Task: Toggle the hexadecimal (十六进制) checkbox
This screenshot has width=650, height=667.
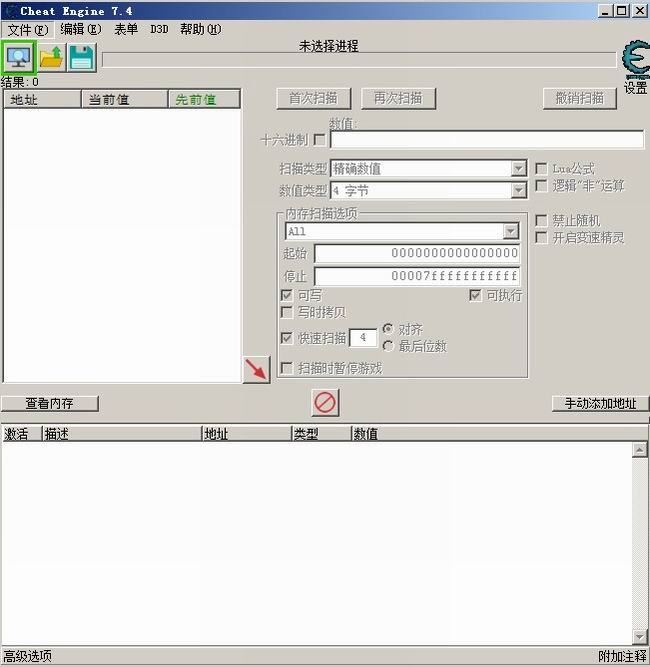Action: pyautogui.click(x=319, y=140)
